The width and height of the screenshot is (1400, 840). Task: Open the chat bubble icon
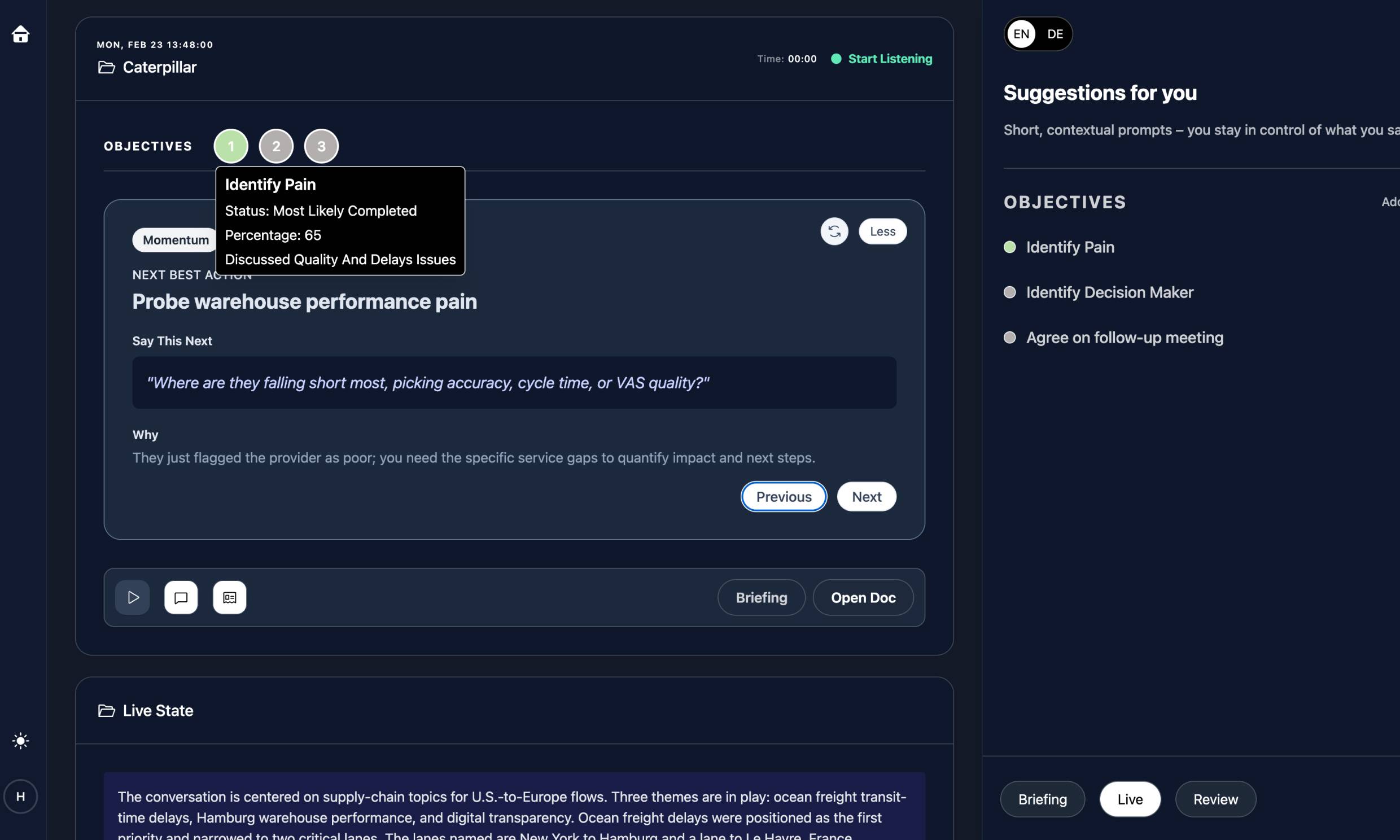point(181,597)
